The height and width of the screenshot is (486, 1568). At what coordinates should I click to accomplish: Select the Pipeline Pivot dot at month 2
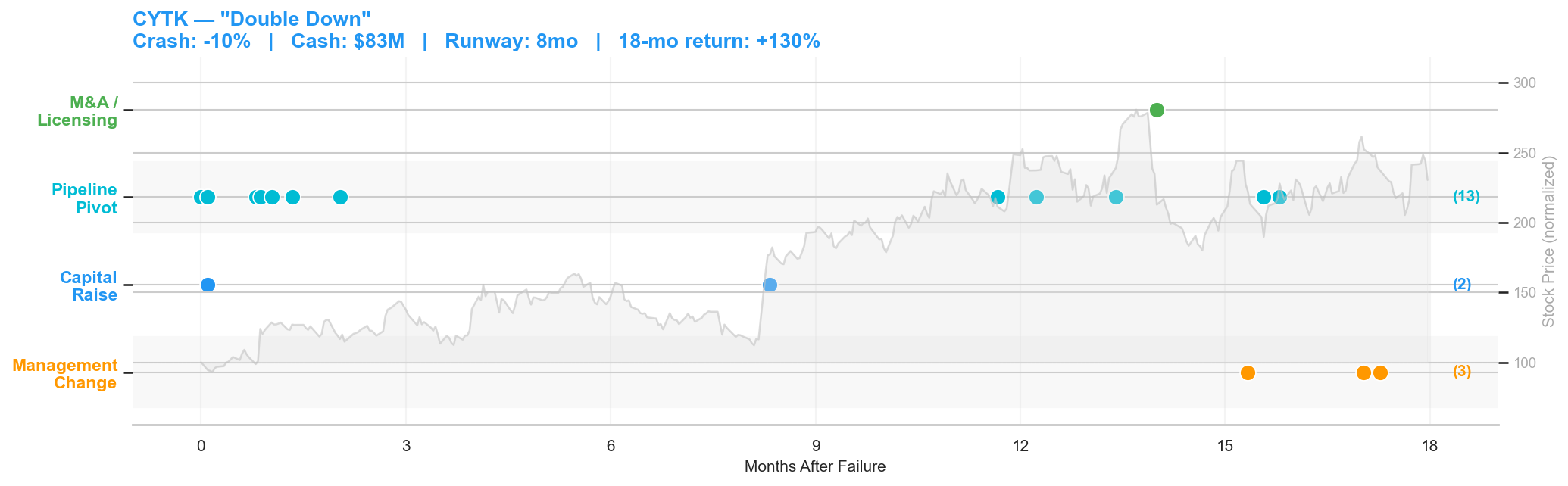(340, 198)
